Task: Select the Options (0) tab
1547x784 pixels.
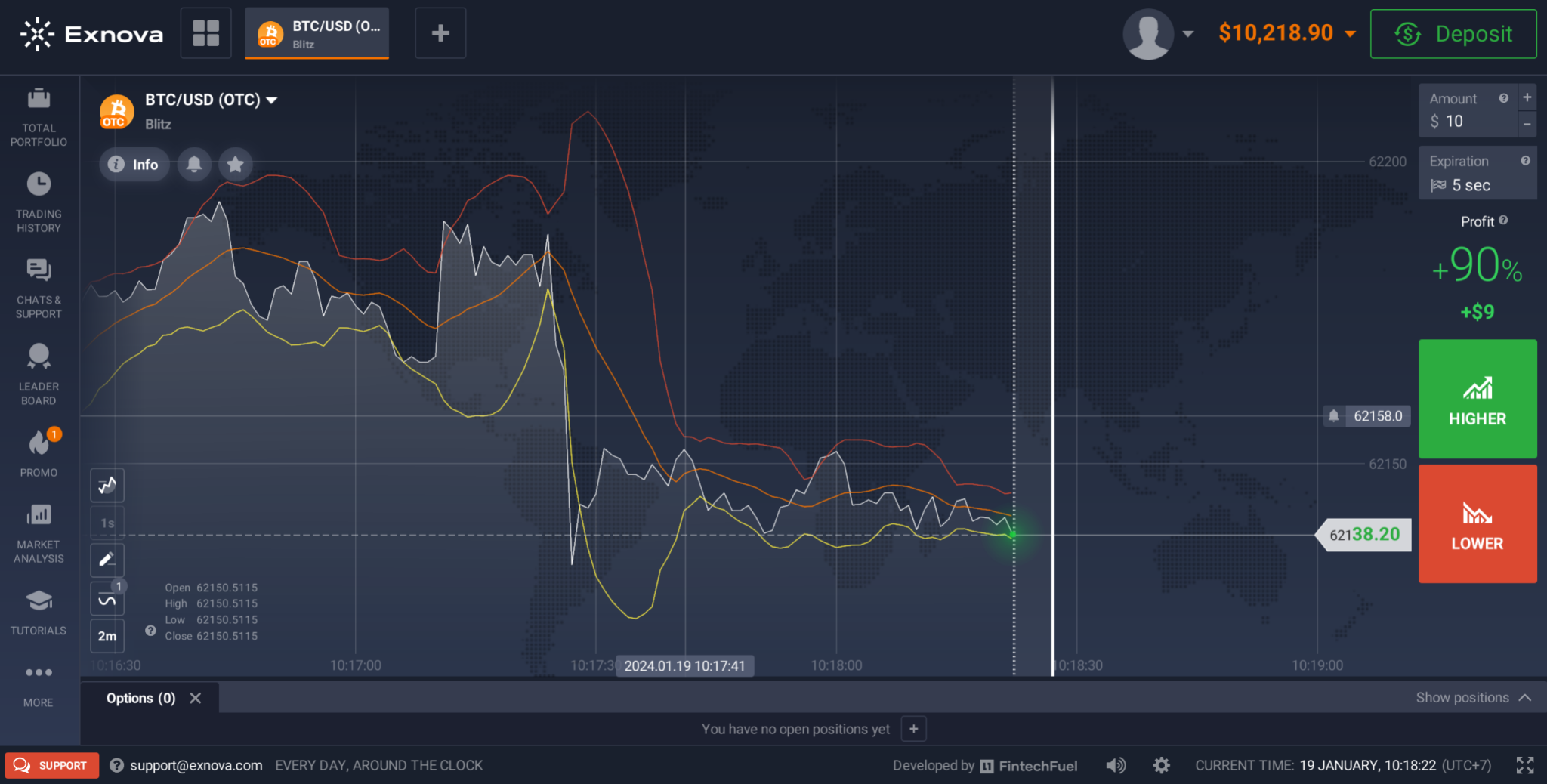Action: pos(140,698)
